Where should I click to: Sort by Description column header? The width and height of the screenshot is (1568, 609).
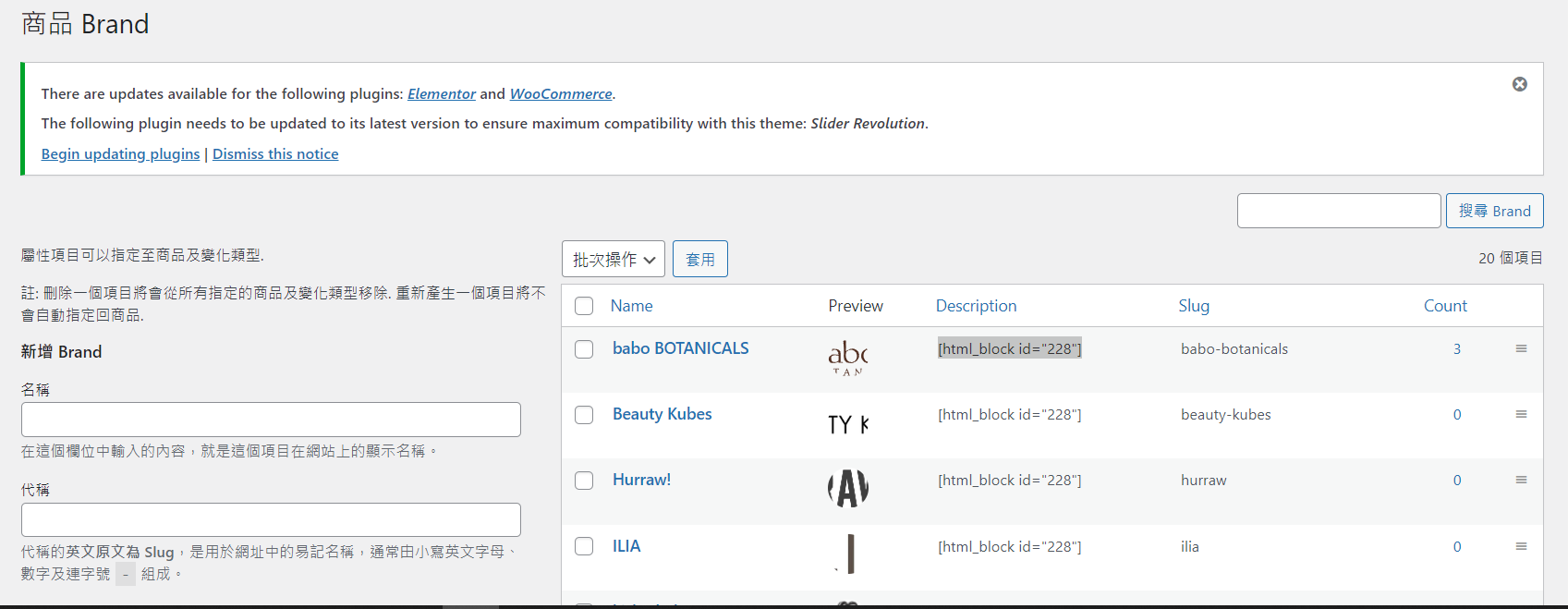tap(976, 306)
